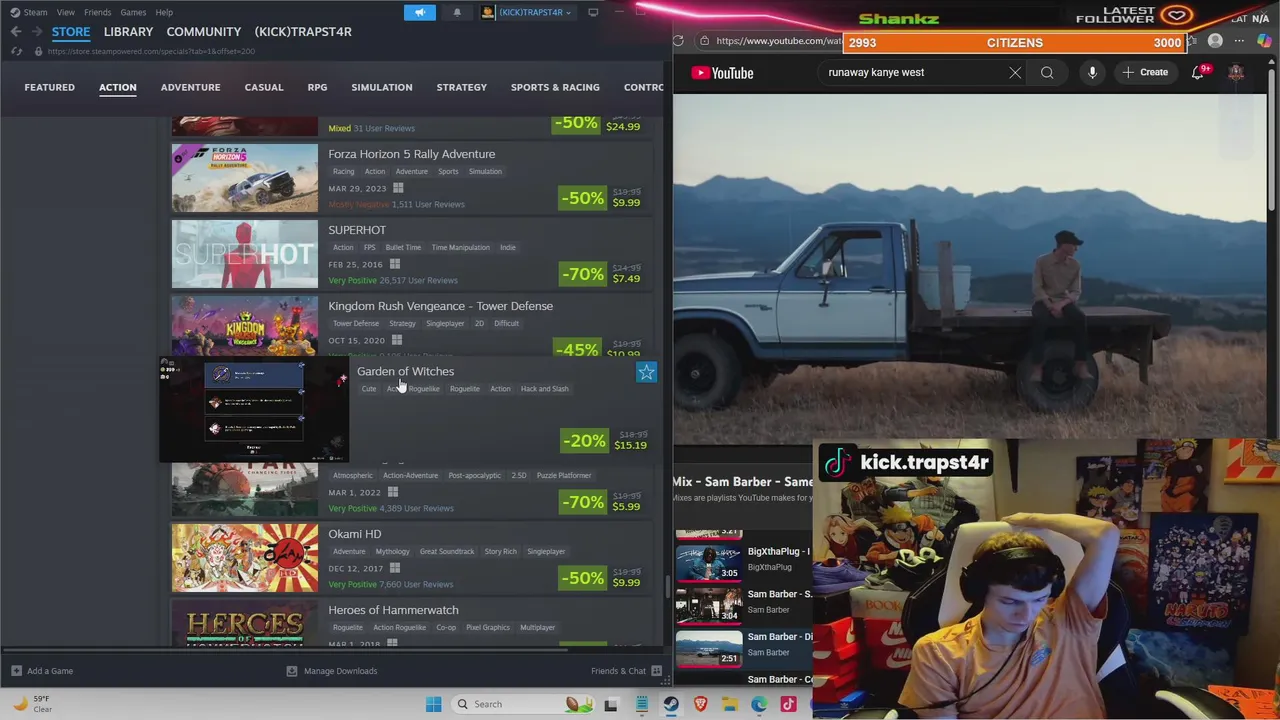The image size is (1280, 720).
Task: Reload the Steam store page
Action: click(x=16, y=51)
